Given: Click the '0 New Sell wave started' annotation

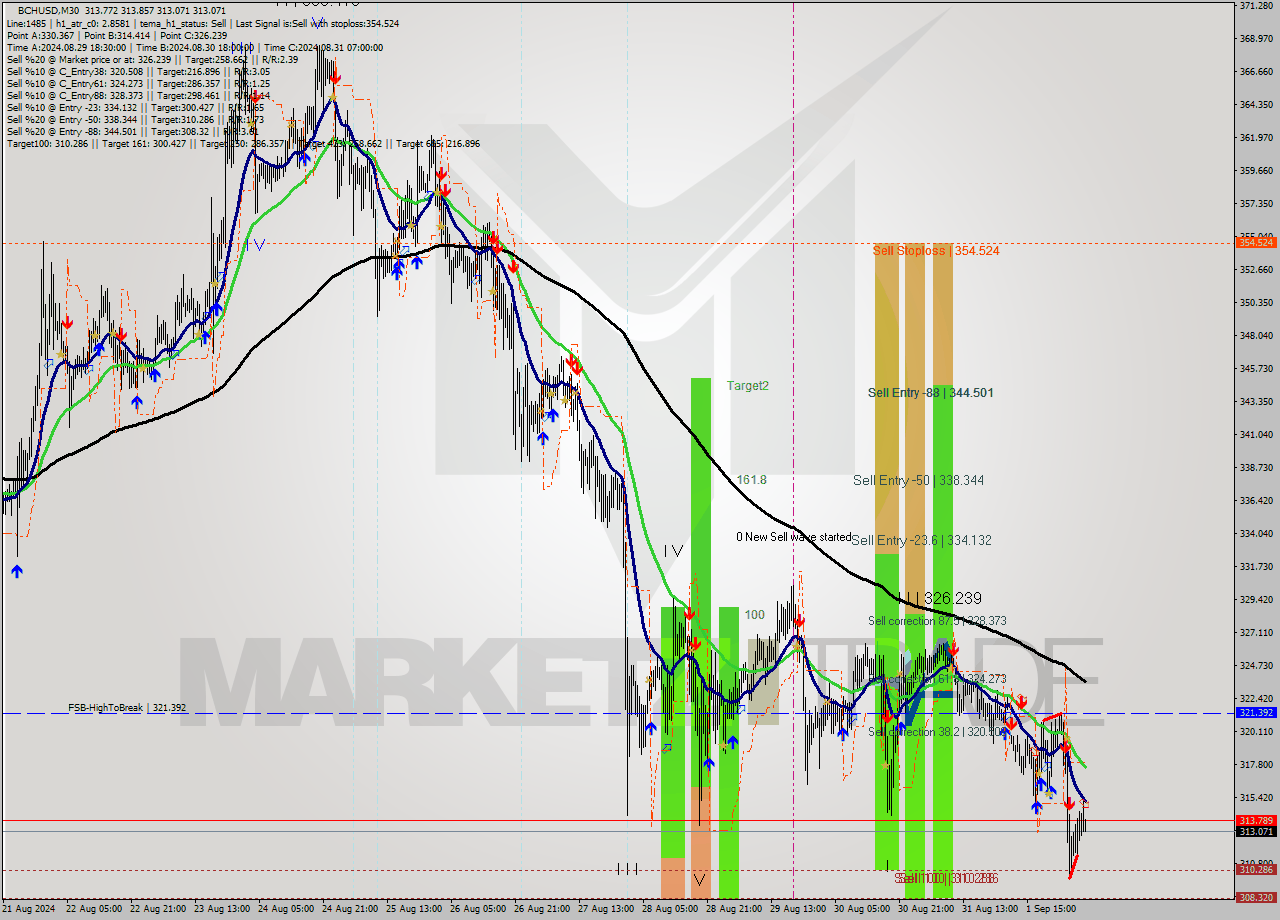Looking at the screenshot, I should point(794,537).
